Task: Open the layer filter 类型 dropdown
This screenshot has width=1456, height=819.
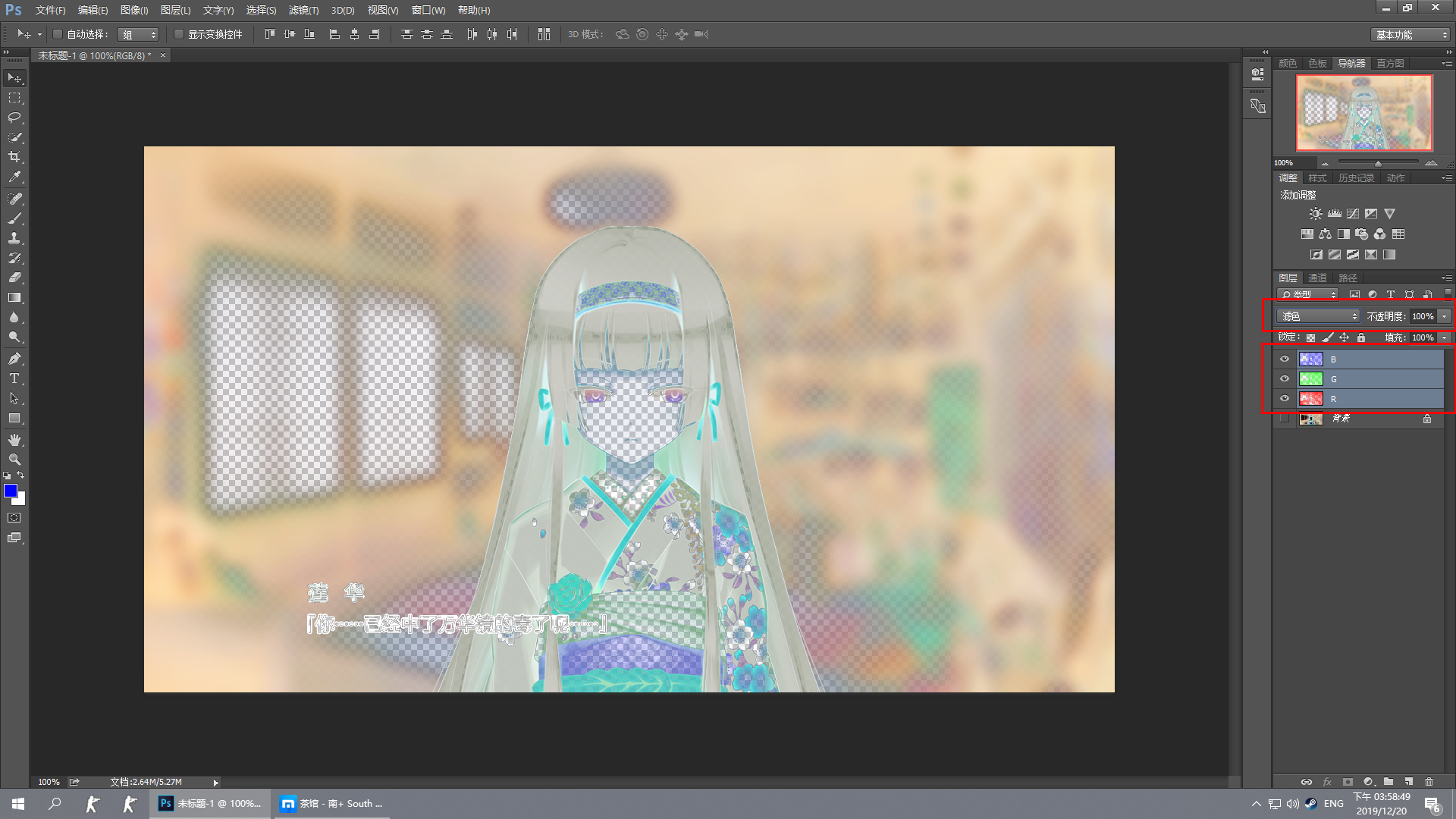Action: [x=1308, y=294]
